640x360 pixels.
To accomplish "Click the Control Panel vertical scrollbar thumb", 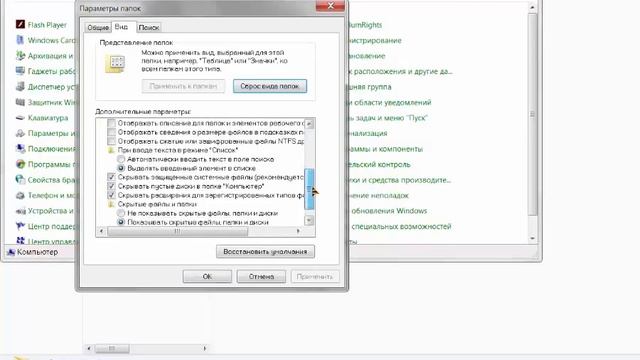I will coord(532,114).
